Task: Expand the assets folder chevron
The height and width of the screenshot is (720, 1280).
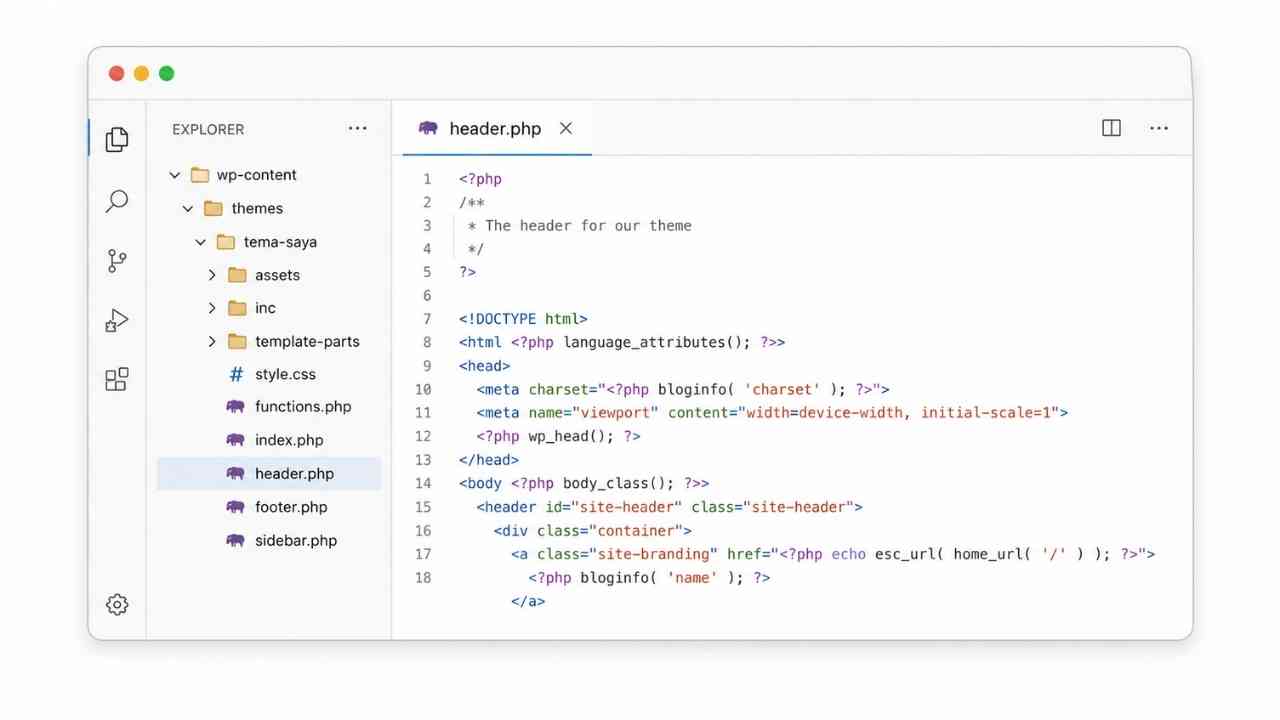Action: 212,275
